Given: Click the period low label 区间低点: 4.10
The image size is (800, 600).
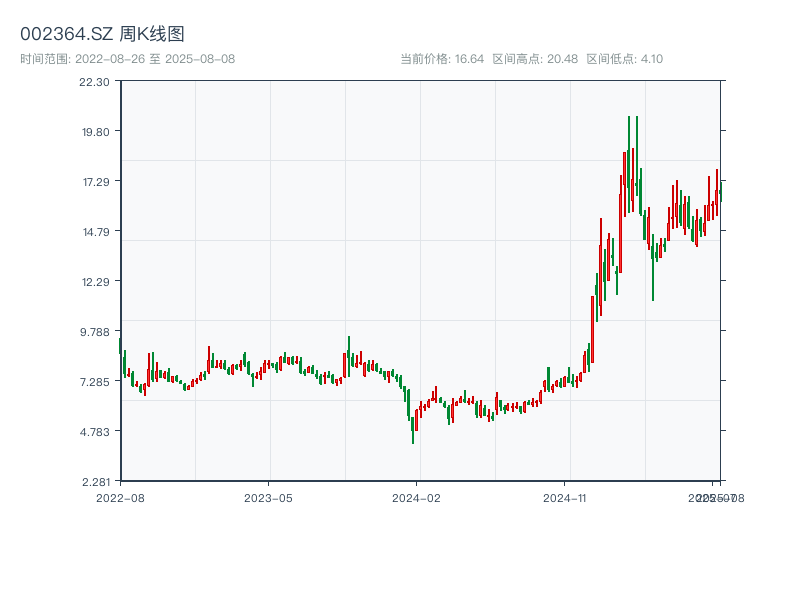Looking at the screenshot, I should point(624,59).
